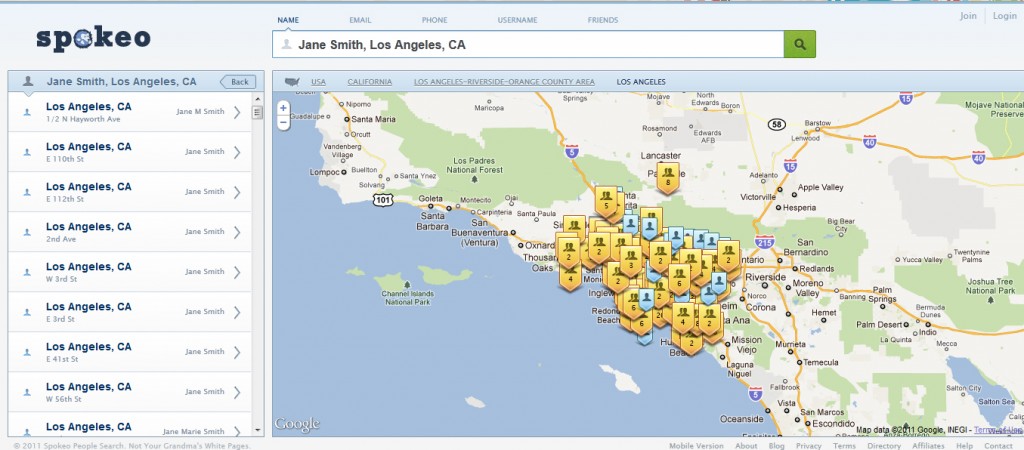The width and height of the screenshot is (1024, 450).
Task: Click the person icon beside 2nd Ave
Action: pyautogui.click(x=27, y=233)
